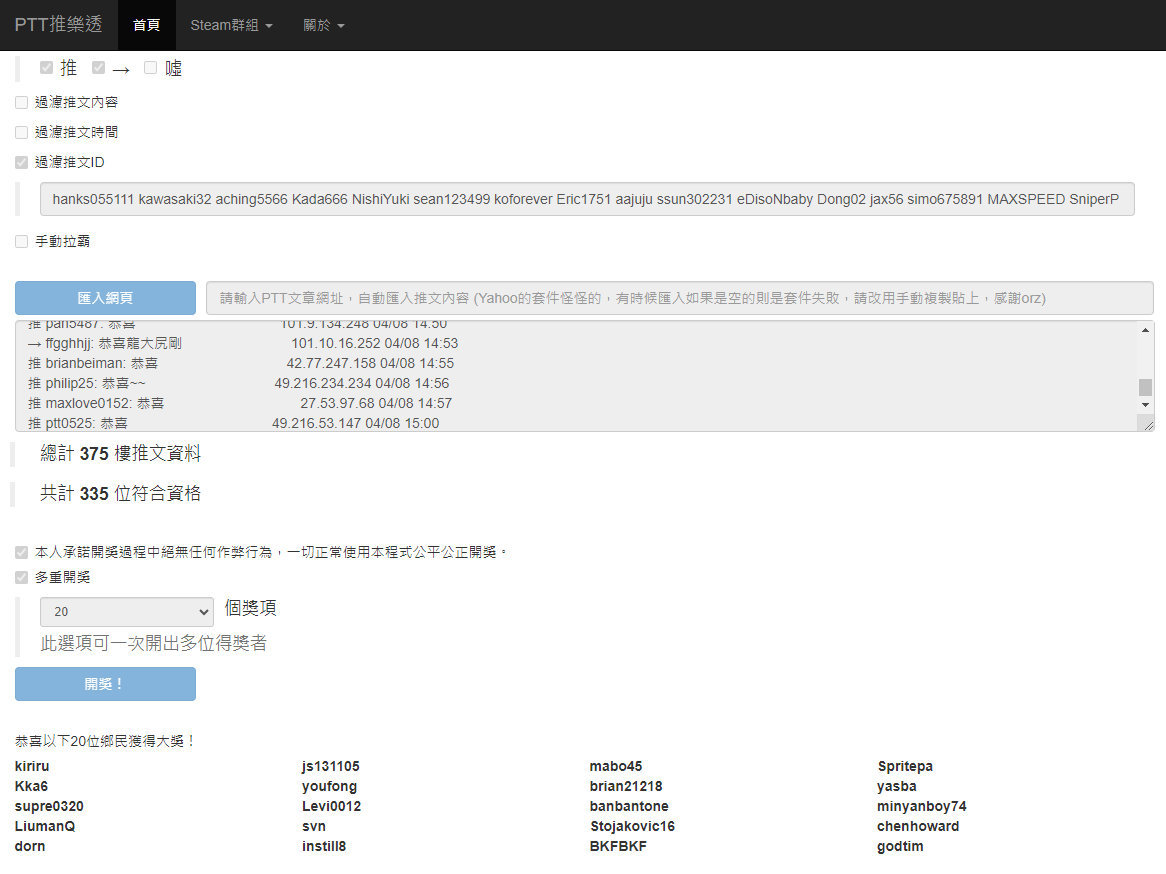Enable the 噓 checkbox
1166x874 pixels.
(150, 68)
